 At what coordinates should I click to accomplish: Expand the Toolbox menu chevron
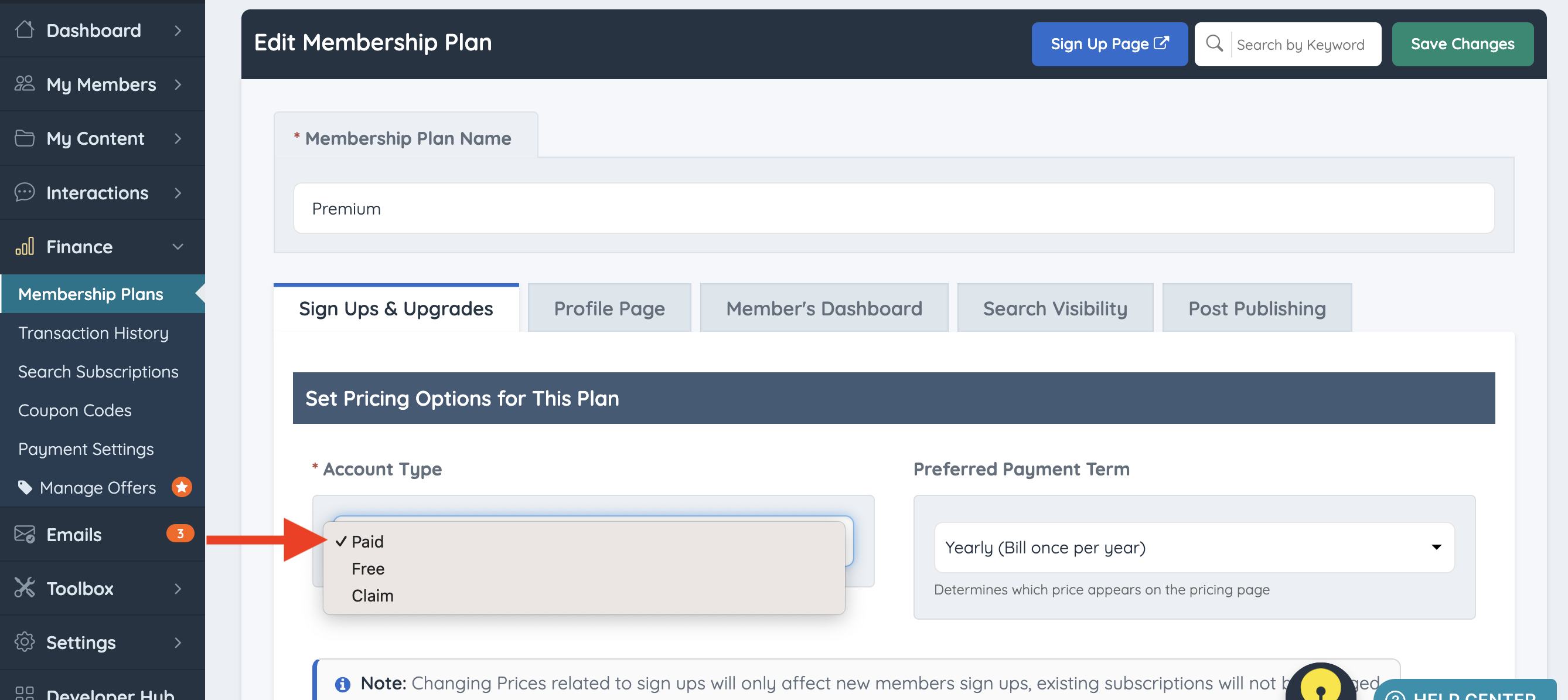click(178, 588)
